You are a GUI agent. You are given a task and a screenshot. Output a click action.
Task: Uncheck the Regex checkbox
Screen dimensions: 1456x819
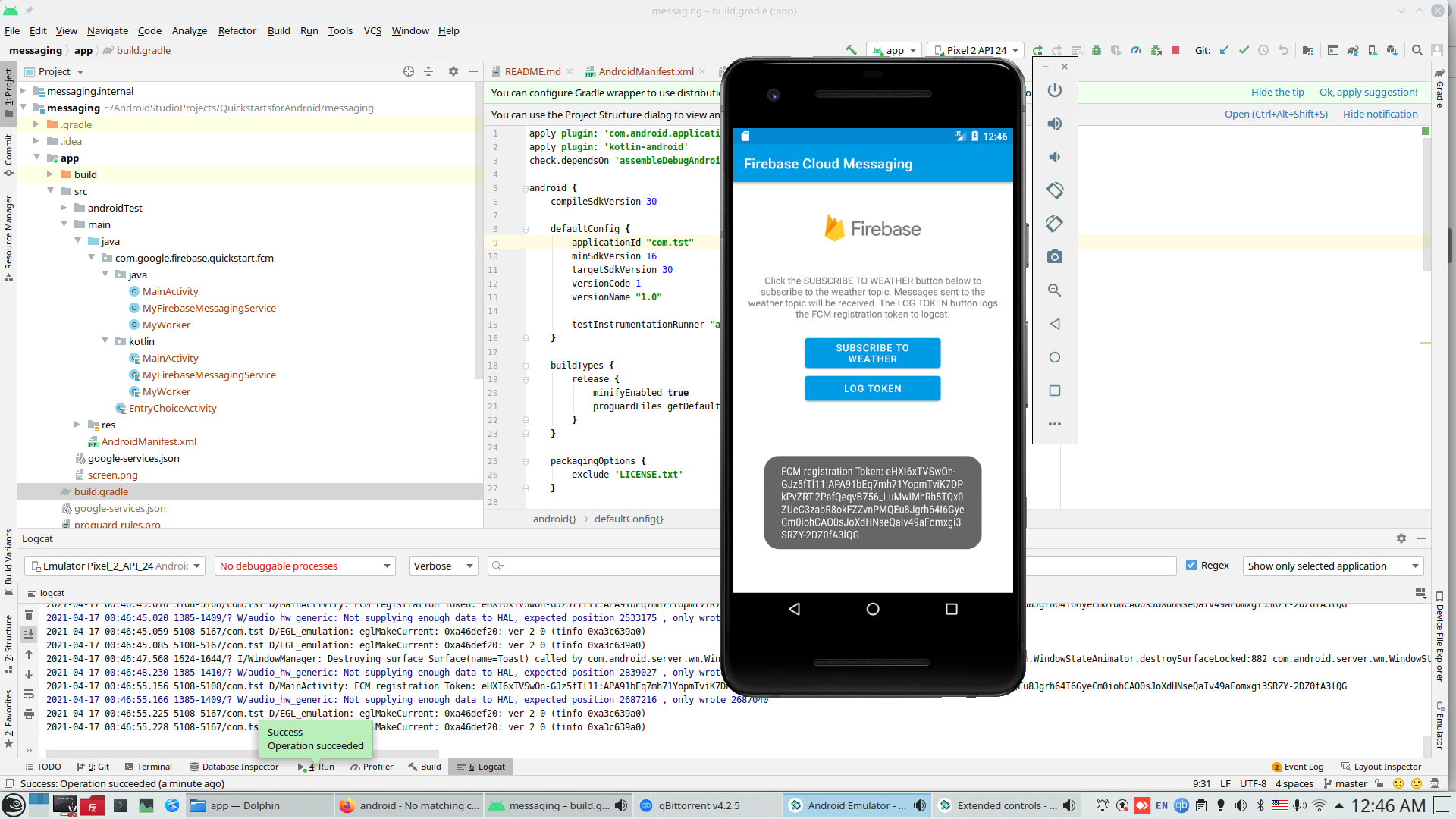pyautogui.click(x=1191, y=565)
